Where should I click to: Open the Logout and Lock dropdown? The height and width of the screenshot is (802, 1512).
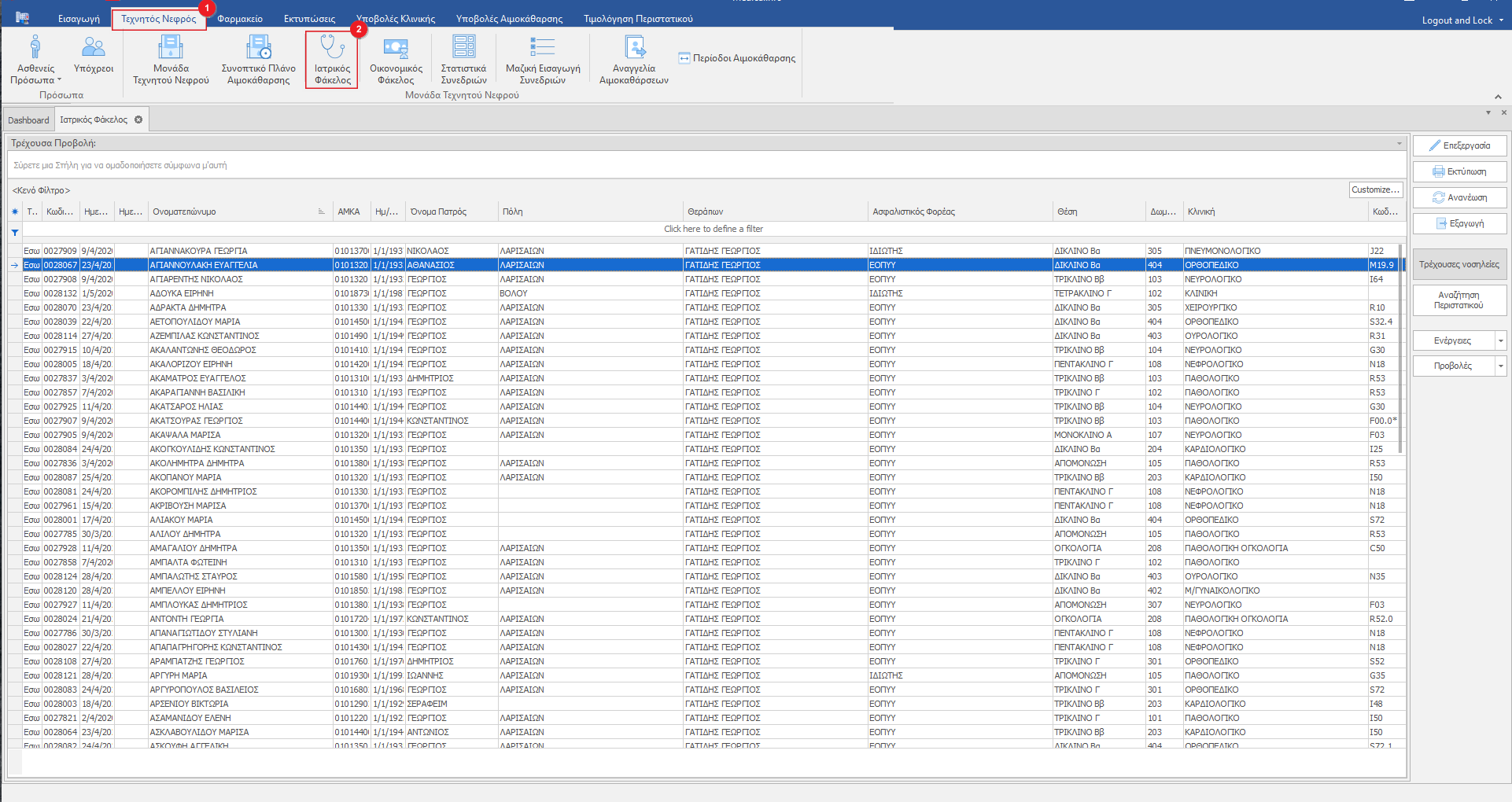[1501, 20]
